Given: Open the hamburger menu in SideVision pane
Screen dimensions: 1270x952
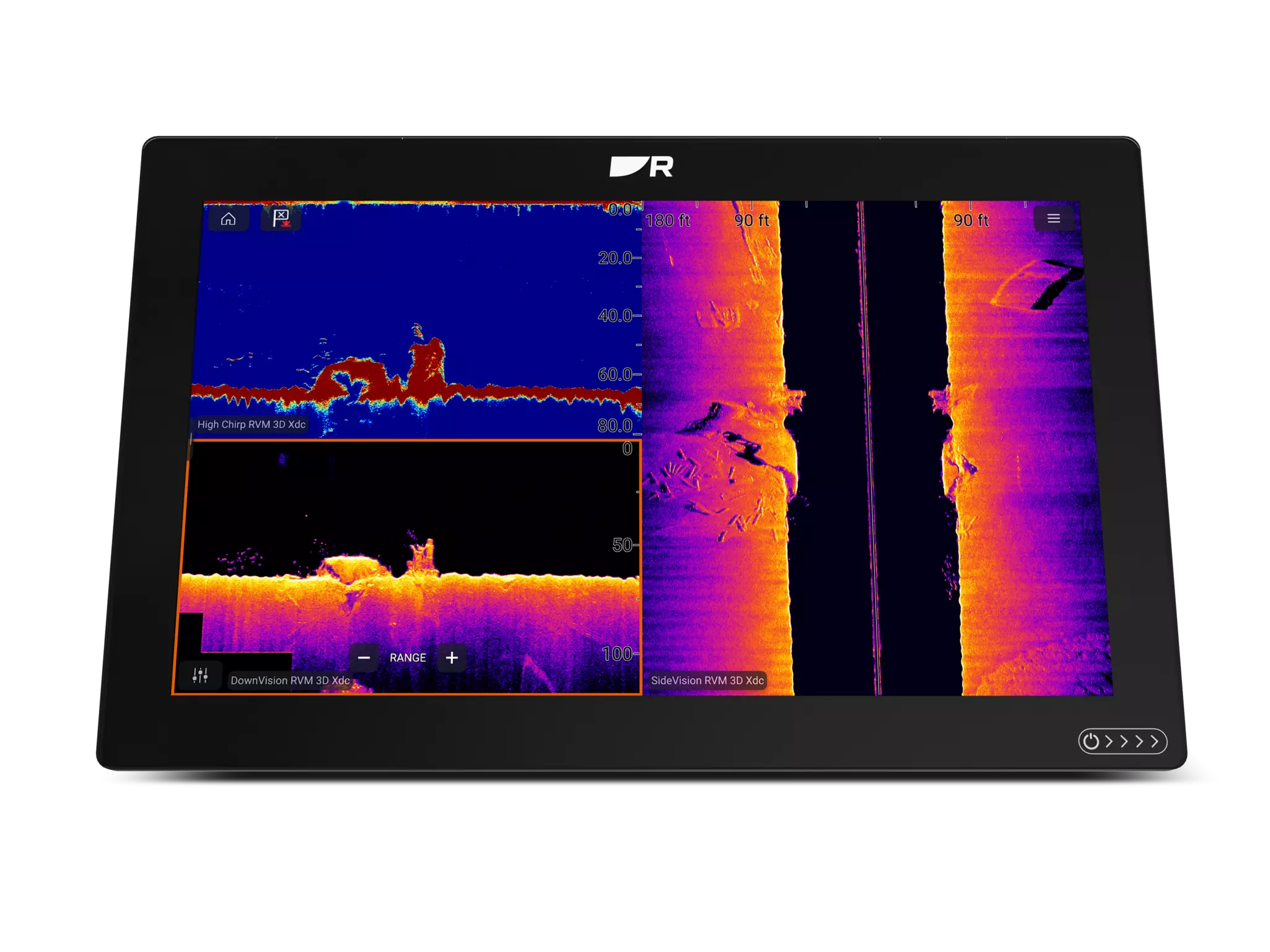Looking at the screenshot, I should click(x=1054, y=219).
